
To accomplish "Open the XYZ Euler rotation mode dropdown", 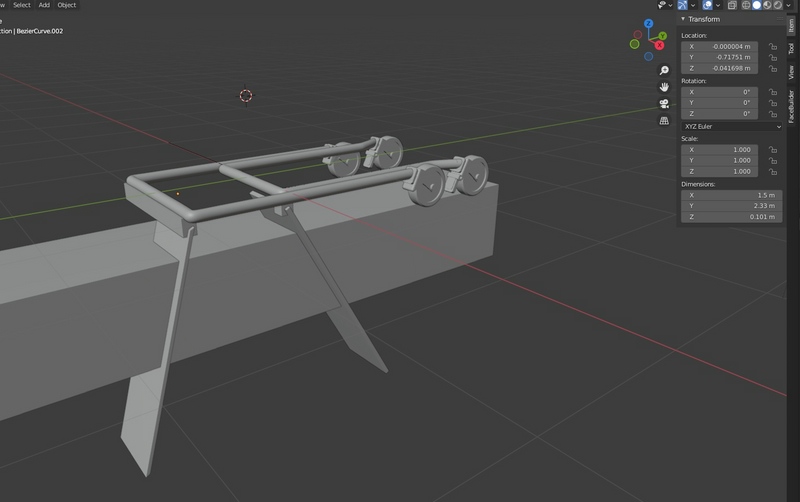I will (x=731, y=127).
